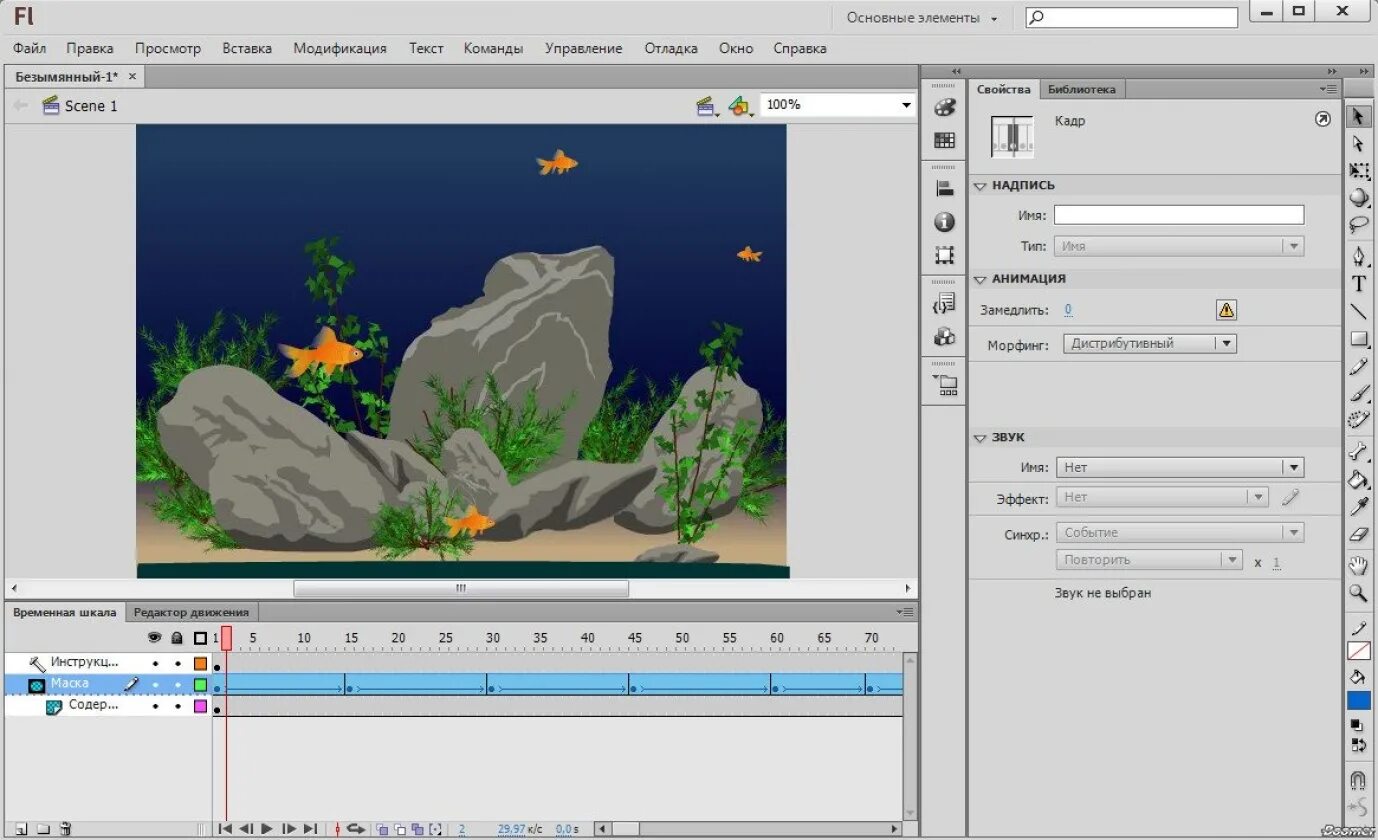Image resolution: width=1378 pixels, height=840 pixels.
Task: Go to first frame button
Action: (x=225, y=829)
